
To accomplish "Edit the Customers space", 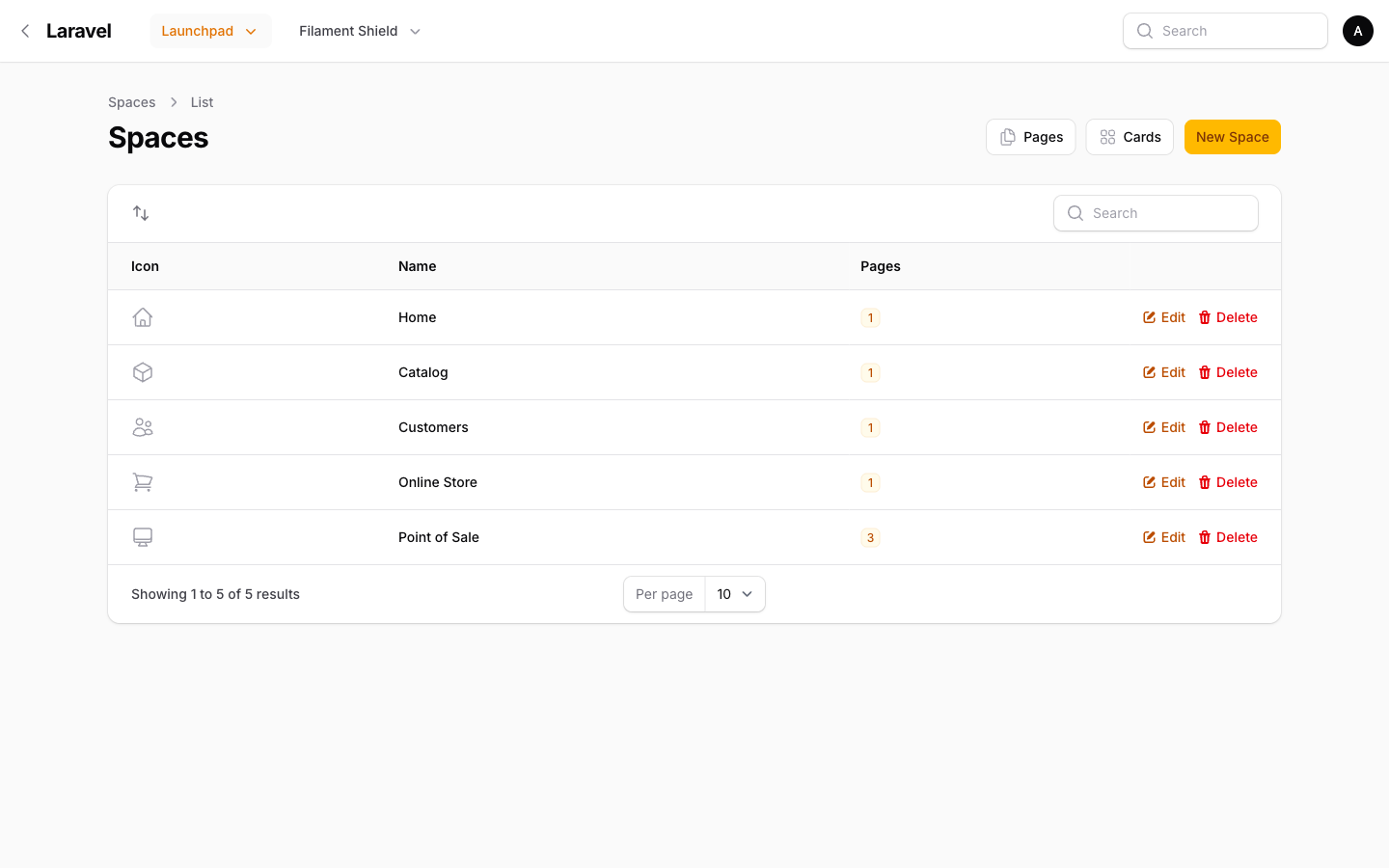I will point(1164,427).
